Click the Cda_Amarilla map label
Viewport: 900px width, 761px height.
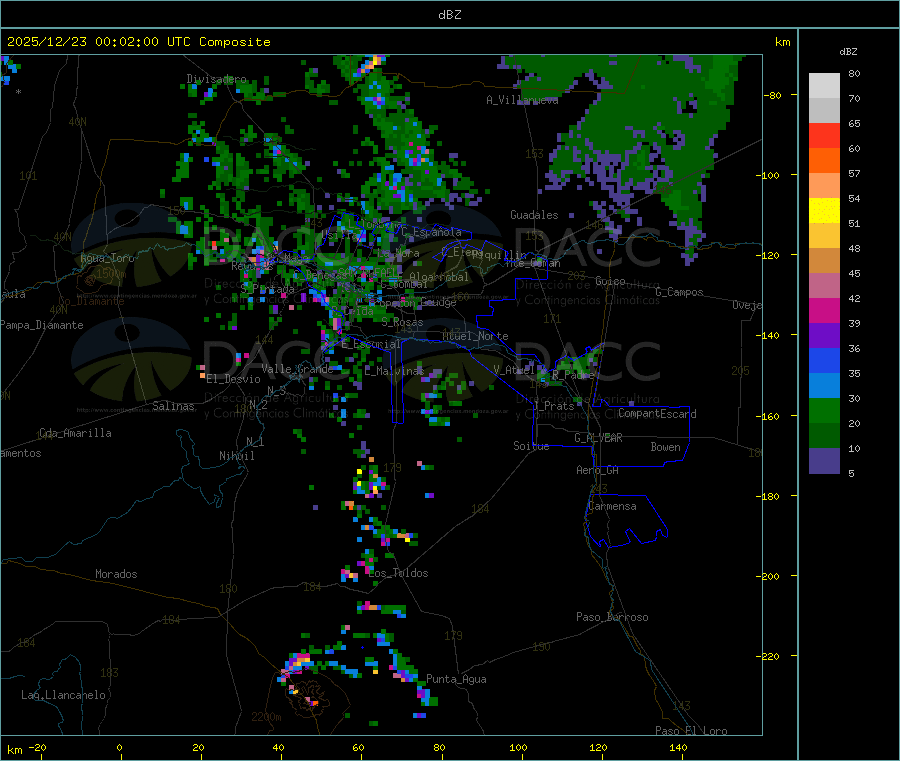75,433
